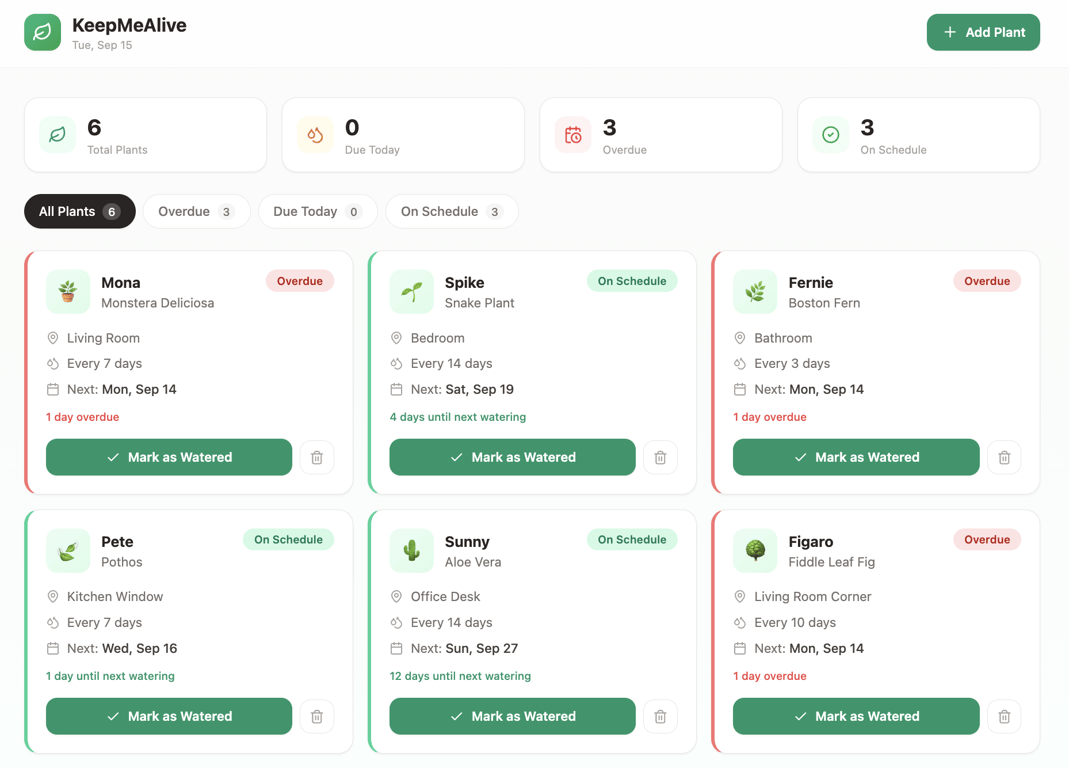Click the 'Boston Fern' species text
The width and height of the screenshot is (1069, 768).
click(x=824, y=303)
